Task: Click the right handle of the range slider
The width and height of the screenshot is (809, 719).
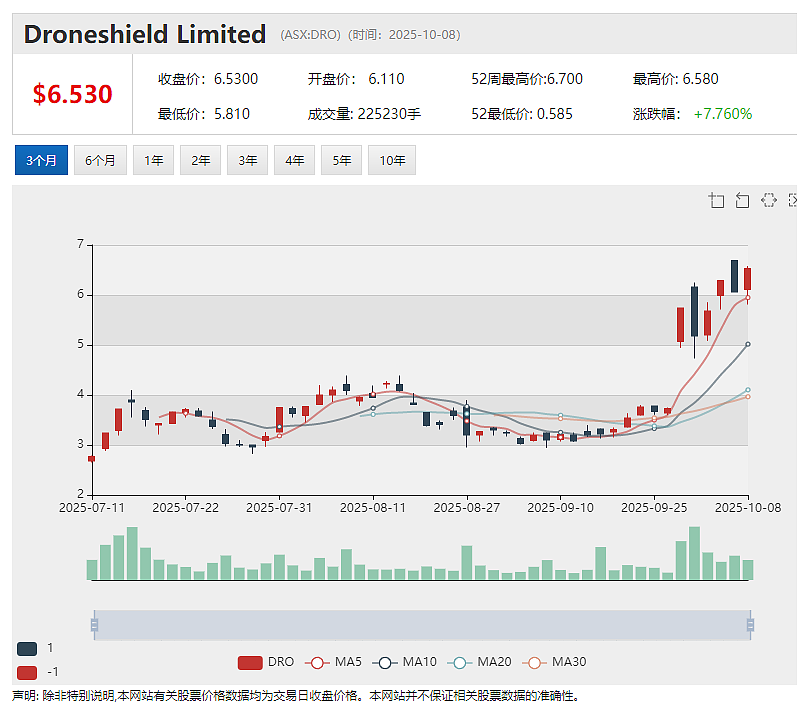Action: click(750, 625)
